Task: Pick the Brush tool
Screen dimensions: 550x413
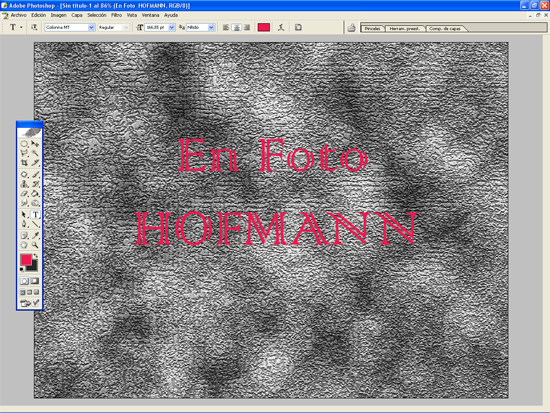Action: [x=35, y=174]
